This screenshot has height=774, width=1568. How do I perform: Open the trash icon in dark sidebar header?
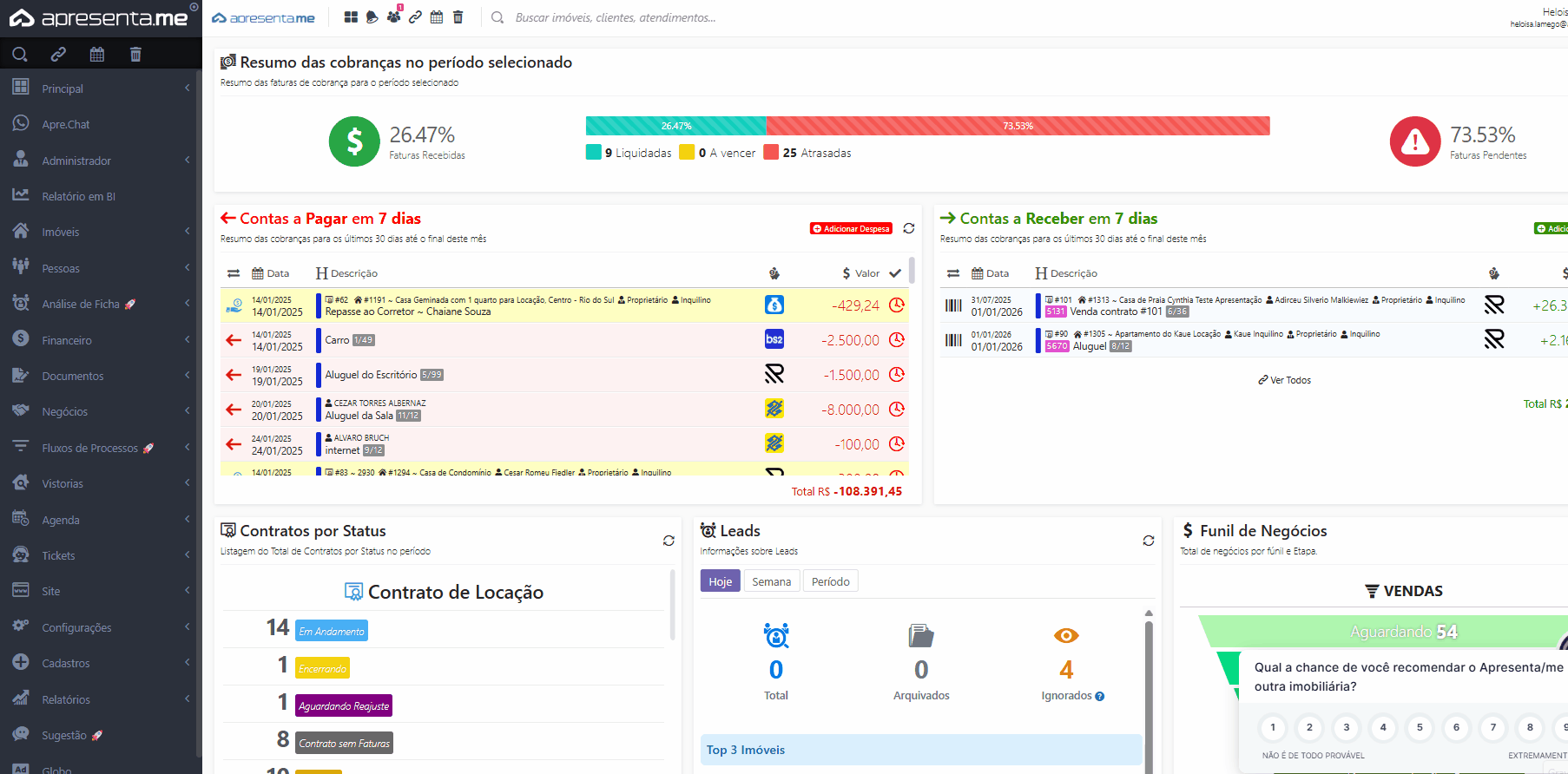(x=135, y=55)
